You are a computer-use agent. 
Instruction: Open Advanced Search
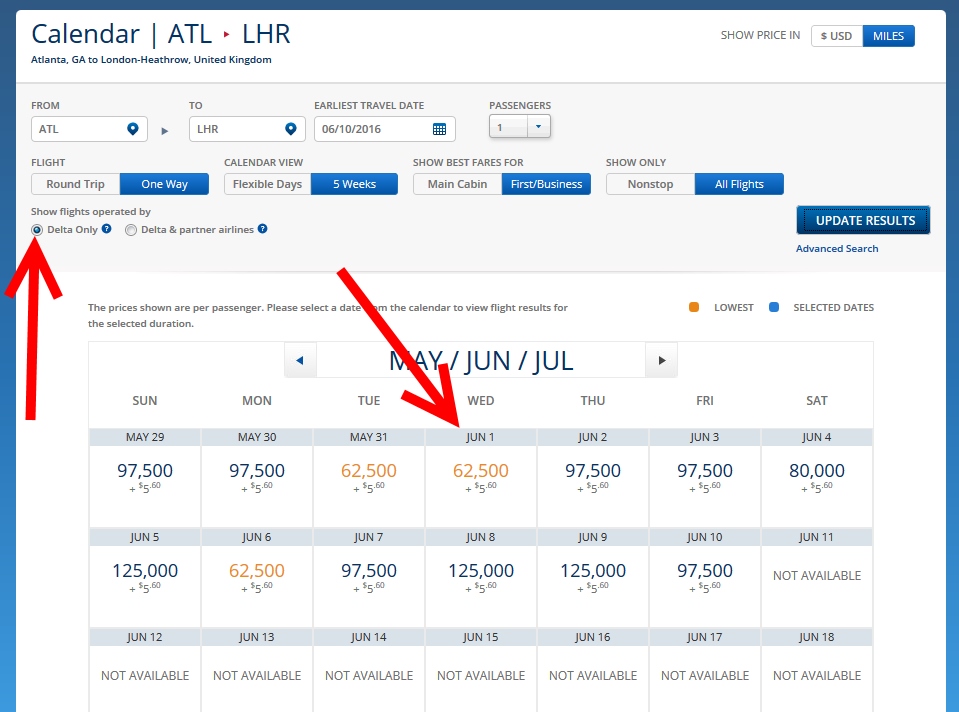837,248
